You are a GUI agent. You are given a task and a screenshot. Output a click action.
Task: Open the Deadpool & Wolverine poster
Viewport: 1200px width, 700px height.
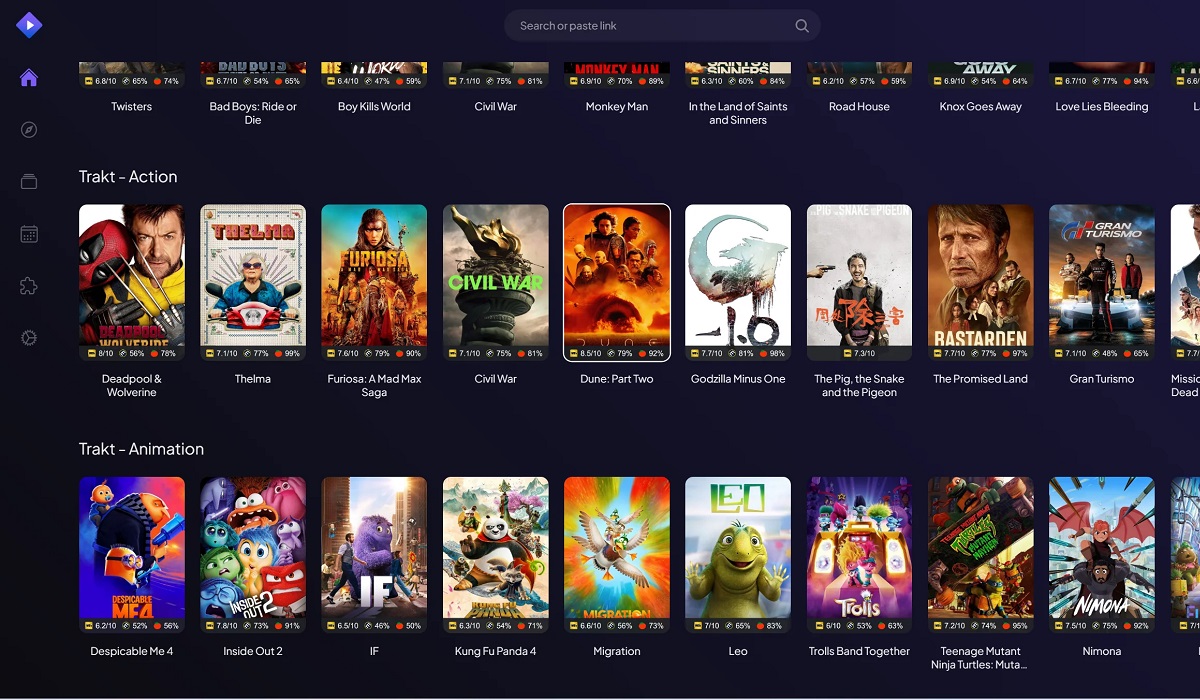[131, 281]
